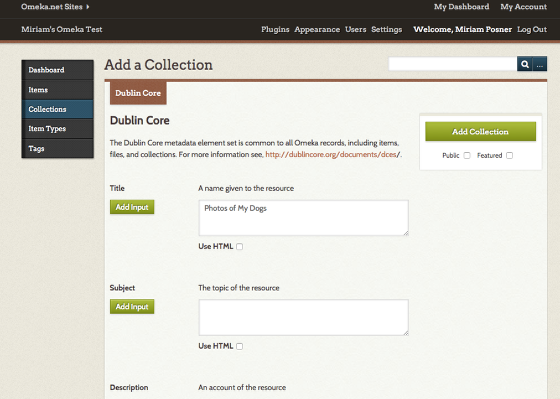Image resolution: width=560 pixels, height=399 pixels.
Task: Click the green Add Collection button
Action: (480, 131)
